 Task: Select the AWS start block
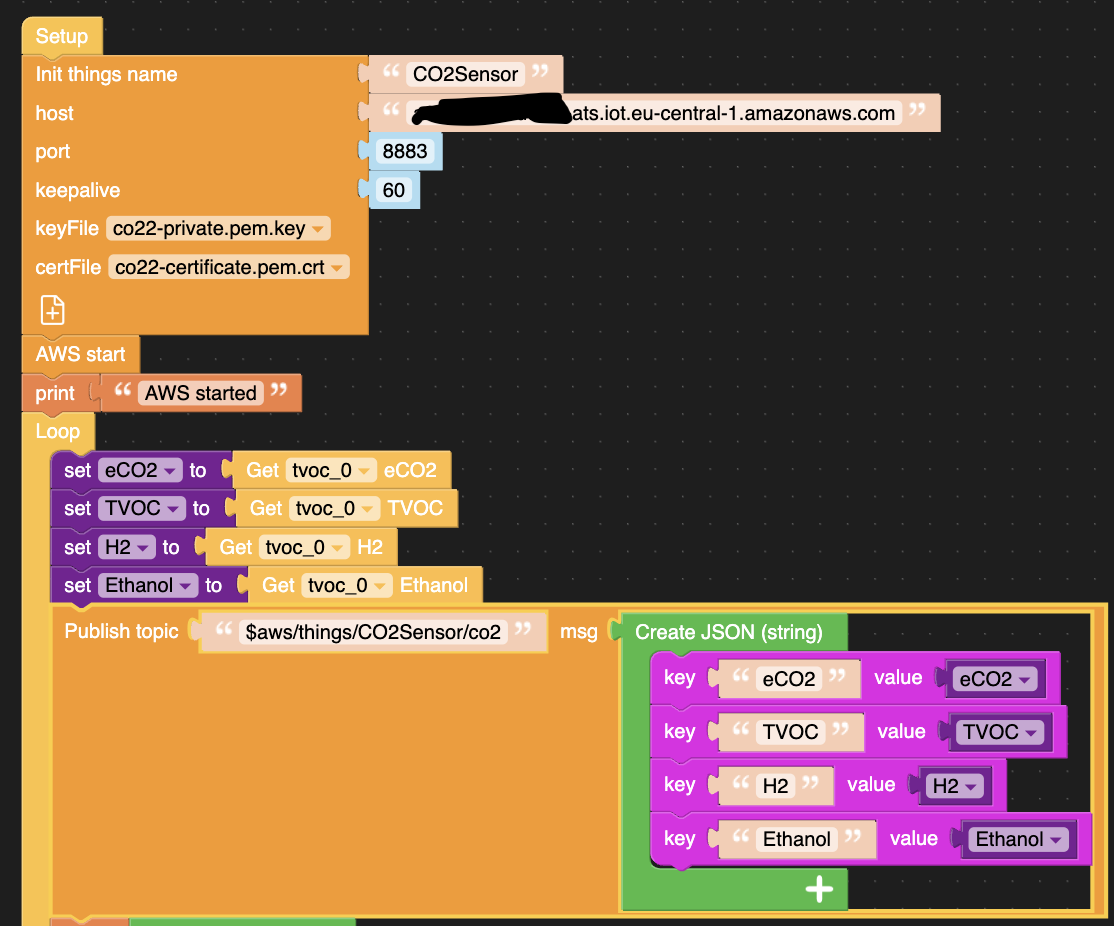pyautogui.click(x=80, y=354)
